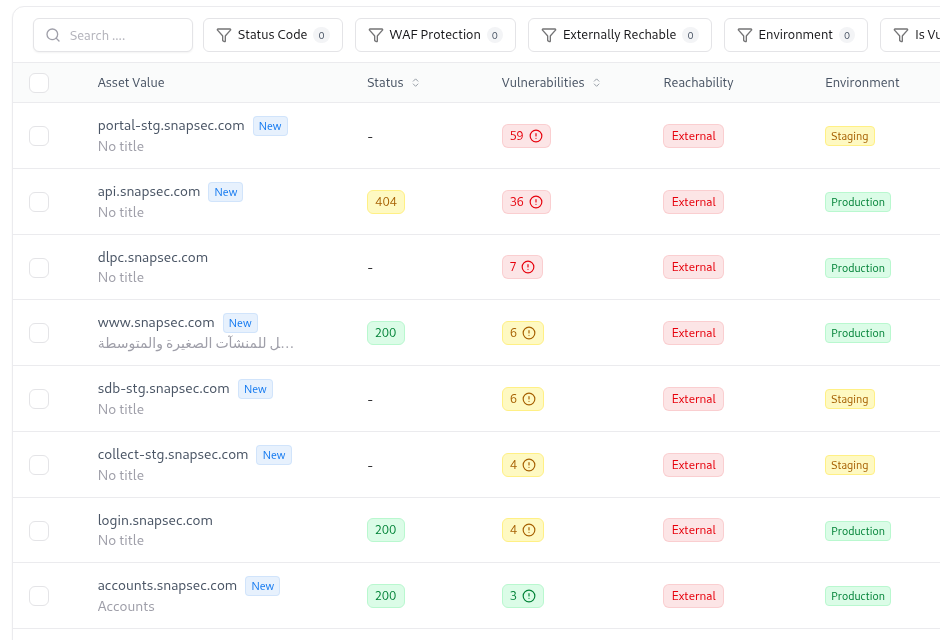
Task: Click the Production badge in login.snapsec.com row
Action: 858,532
